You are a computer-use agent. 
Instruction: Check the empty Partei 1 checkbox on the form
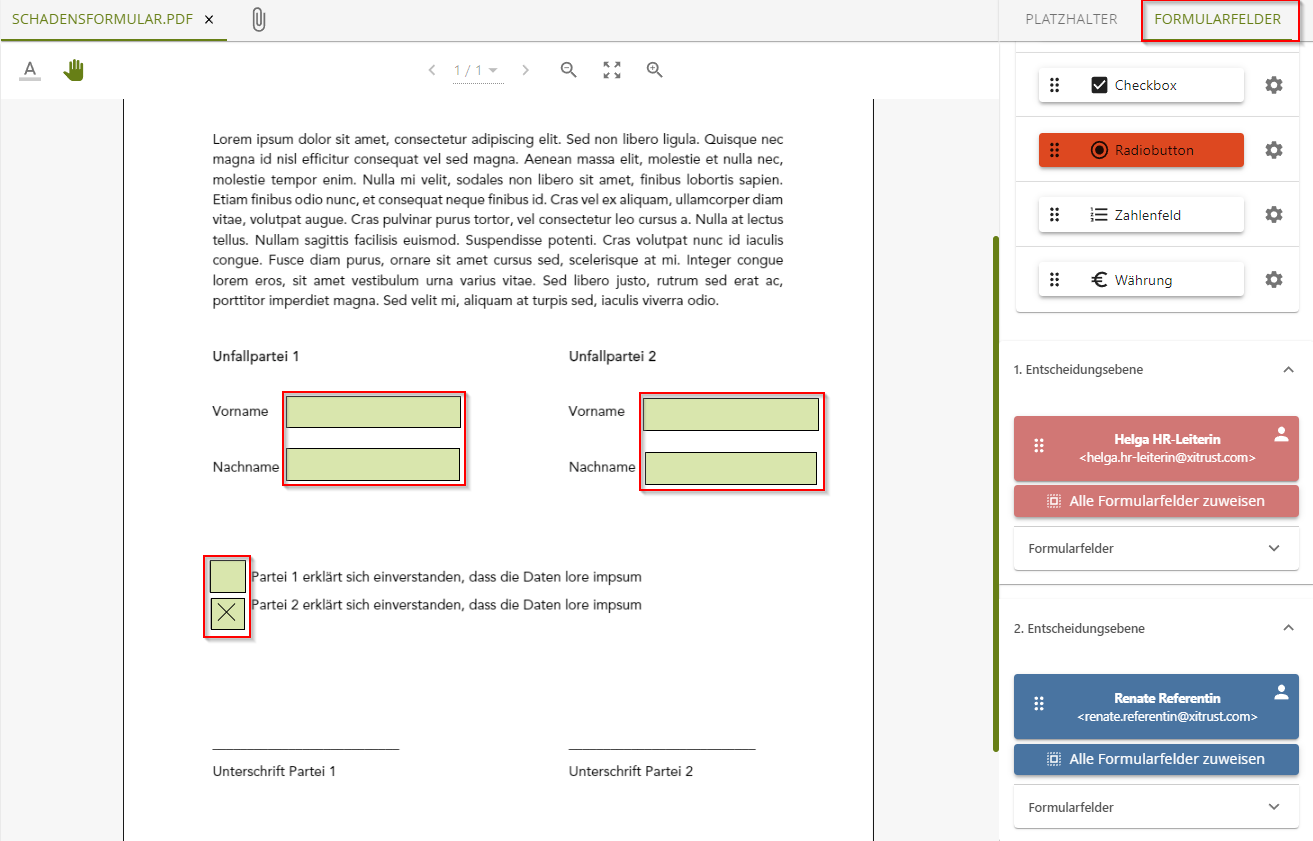point(227,575)
